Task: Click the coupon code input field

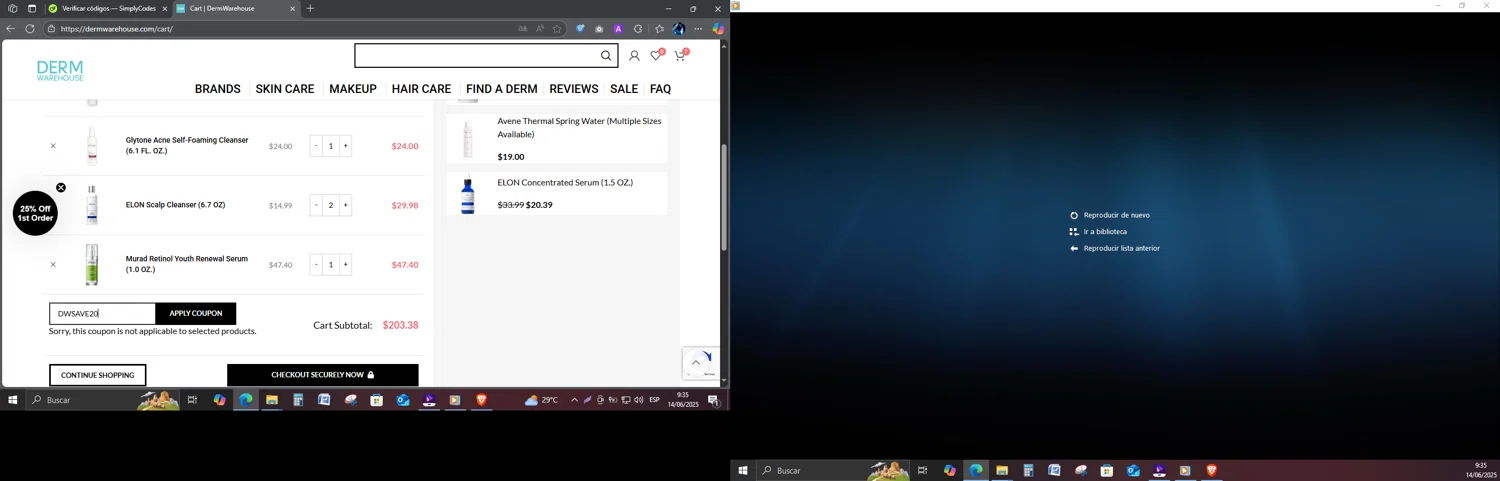Action: (103, 314)
